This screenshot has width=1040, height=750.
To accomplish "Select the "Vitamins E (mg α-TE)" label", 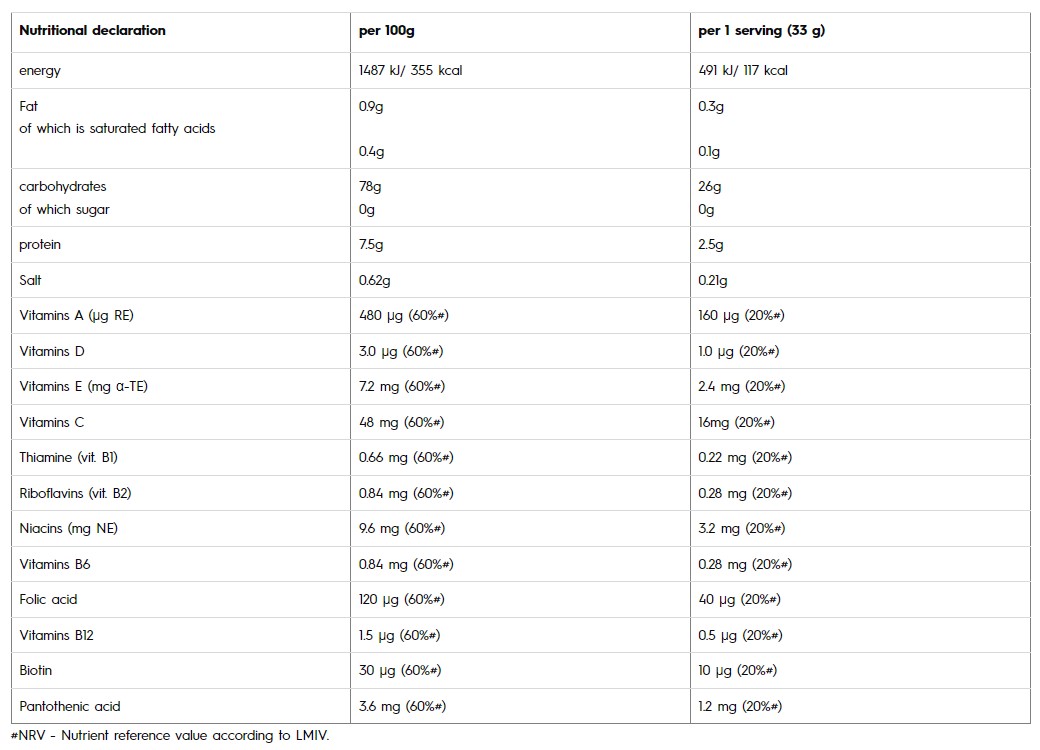I will coord(83,386).
